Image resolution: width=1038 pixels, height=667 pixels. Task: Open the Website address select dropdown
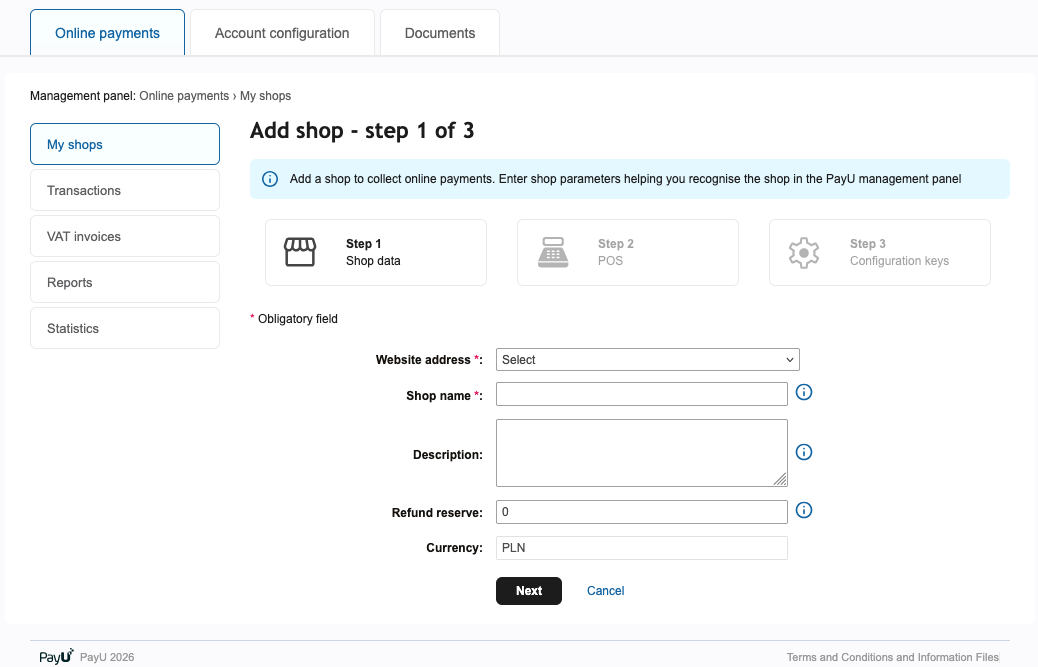[647, 359]
